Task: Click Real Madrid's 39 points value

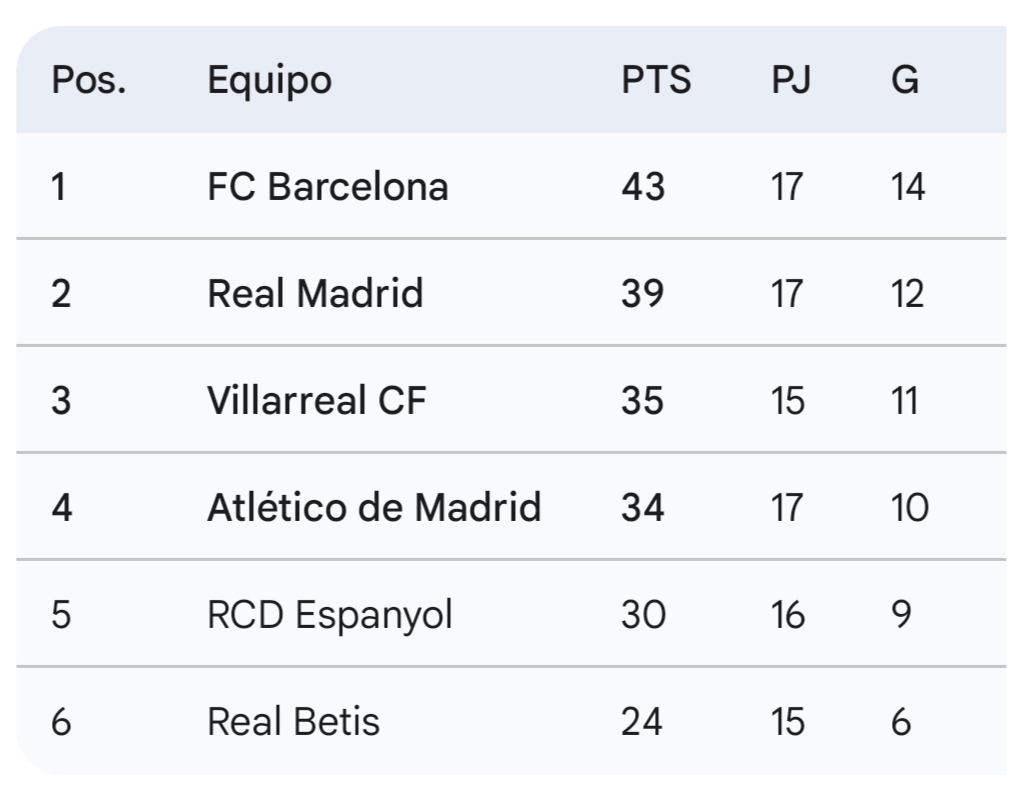Action: 643,294
